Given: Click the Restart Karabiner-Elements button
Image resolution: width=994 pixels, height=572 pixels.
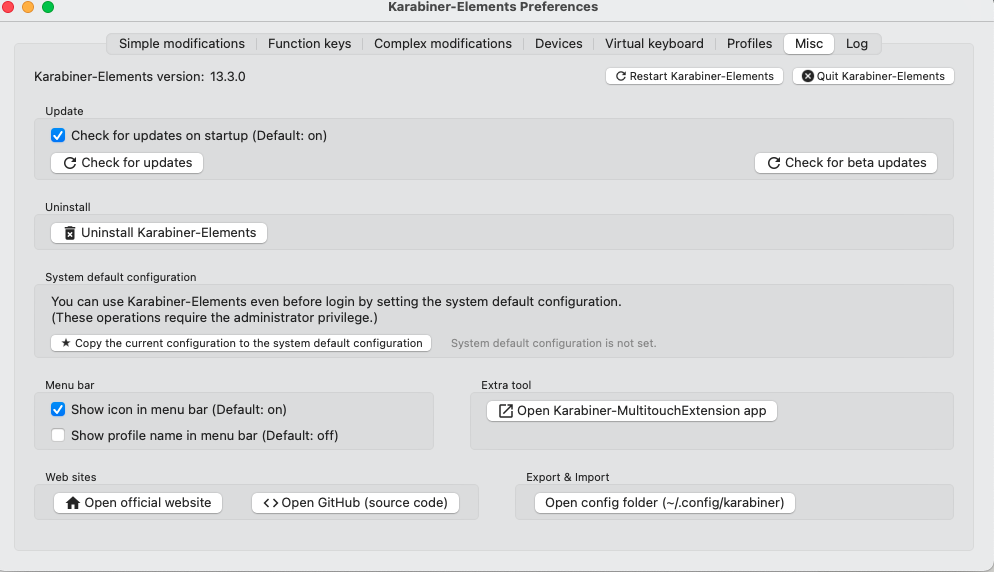Looking at the screenshot, I should pos(694,76).
